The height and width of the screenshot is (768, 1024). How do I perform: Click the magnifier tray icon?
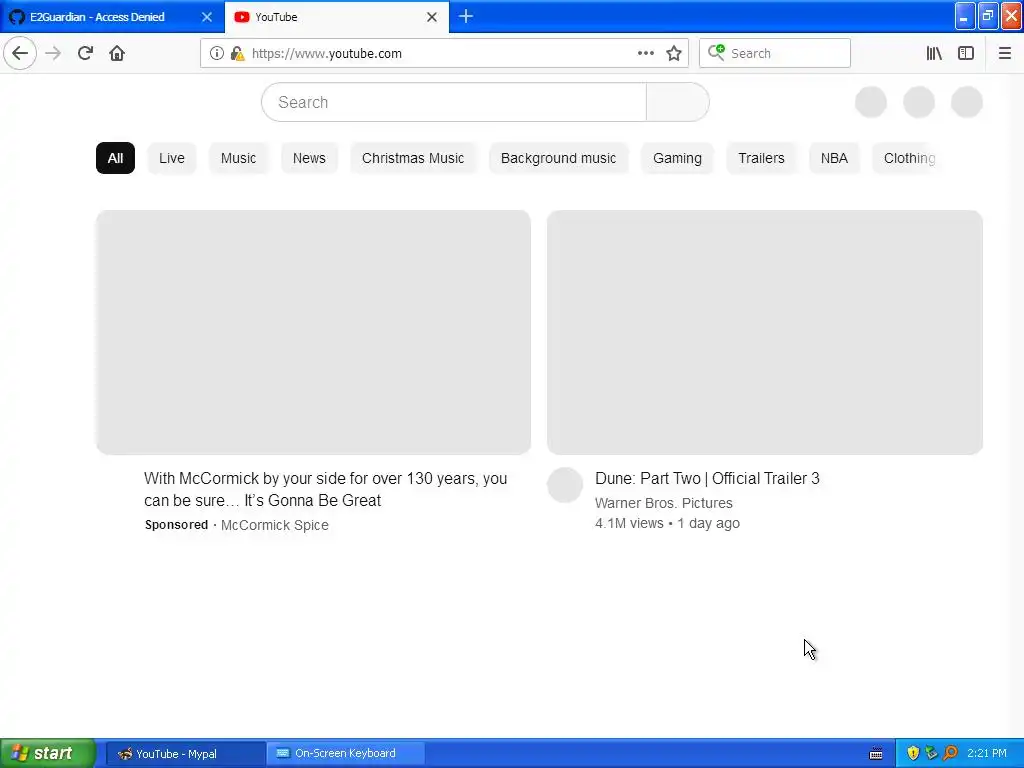(950, 754)
